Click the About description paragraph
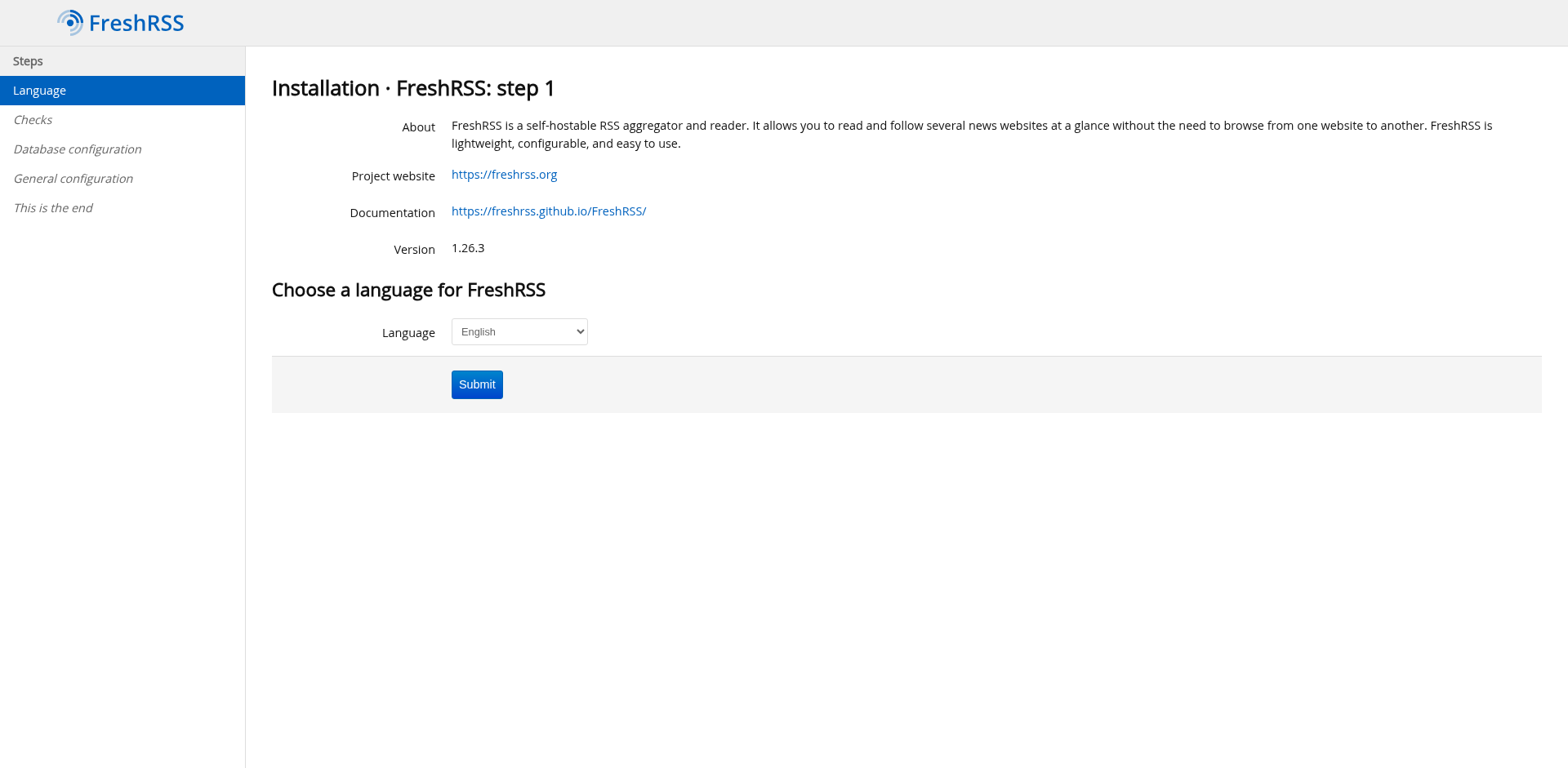The width and height of the screenshot is (1568, 768). (972, 135)
